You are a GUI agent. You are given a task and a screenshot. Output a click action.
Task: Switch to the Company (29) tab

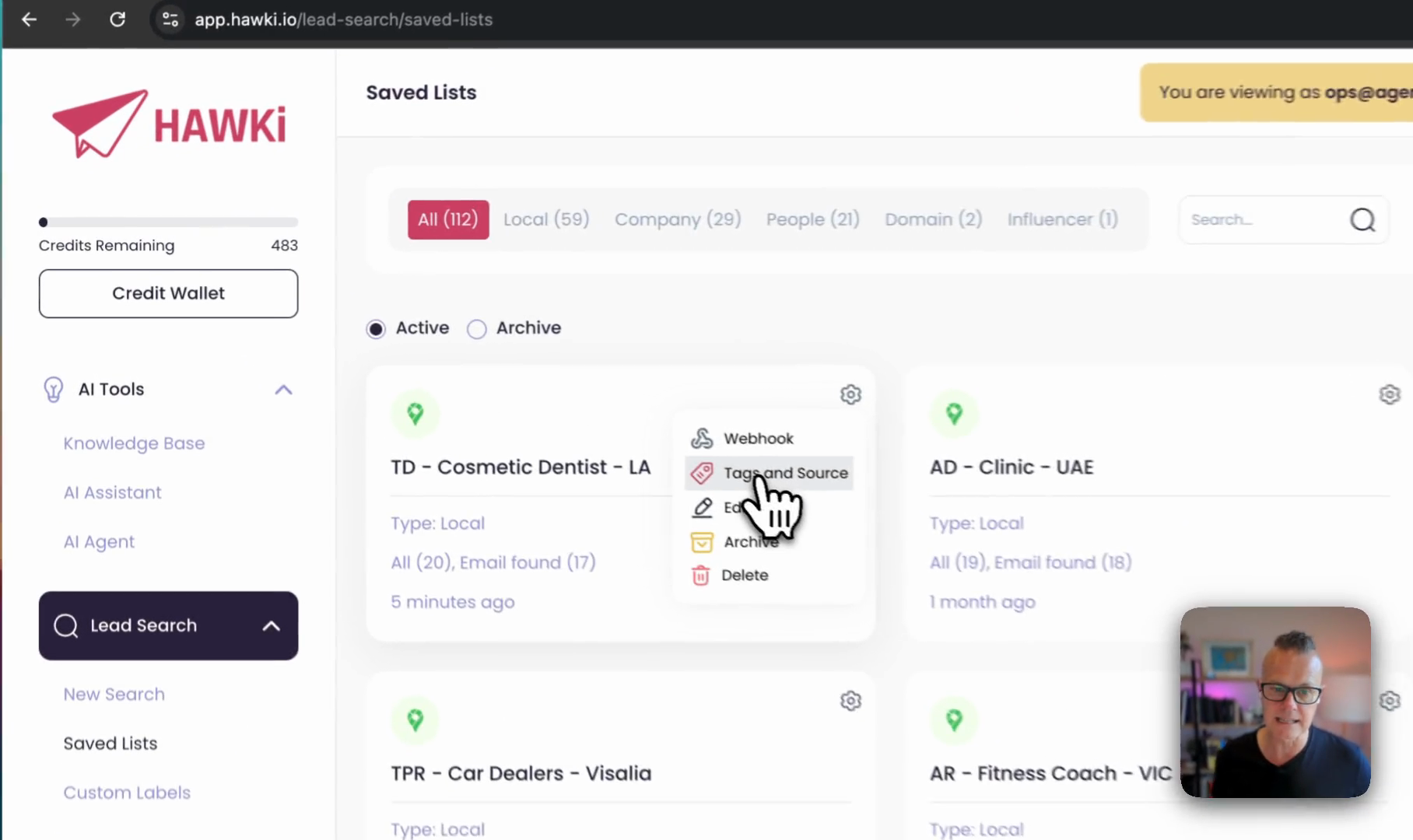[678, 219]
